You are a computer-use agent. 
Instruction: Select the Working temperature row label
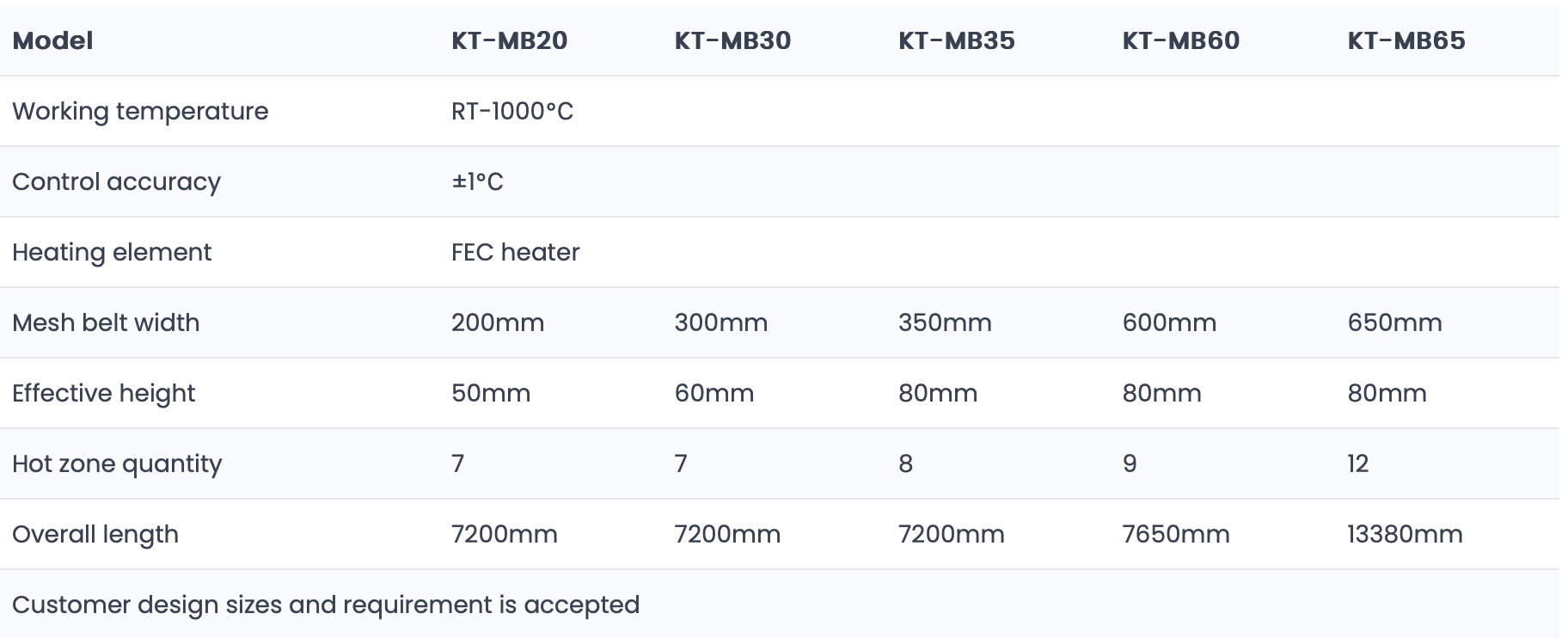pos(140,112)
